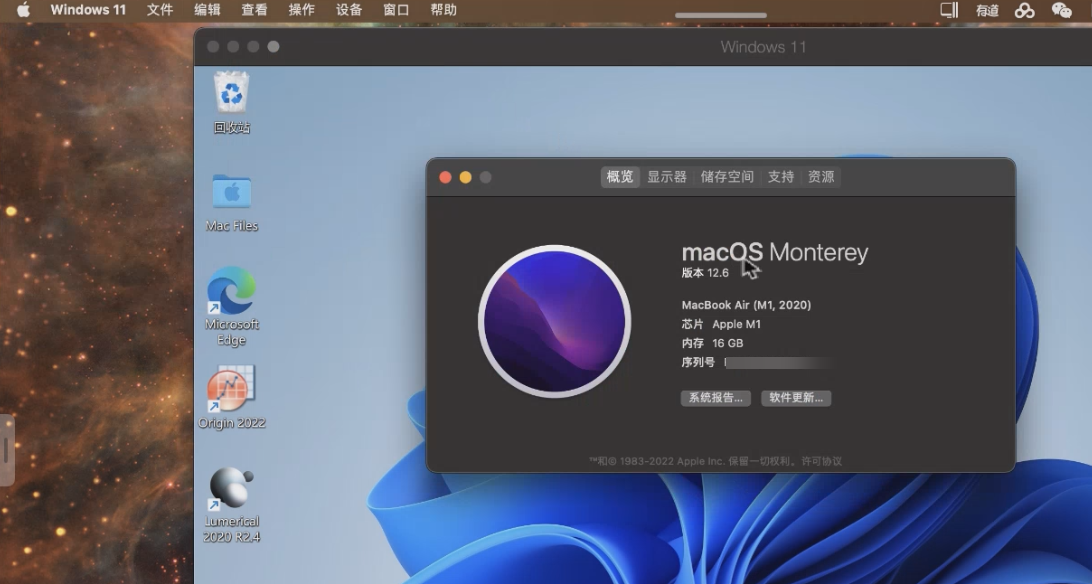Open the 编辑 menu
Image resolution: width=1092 pixels, height=584 pixels.
point(207,10)
